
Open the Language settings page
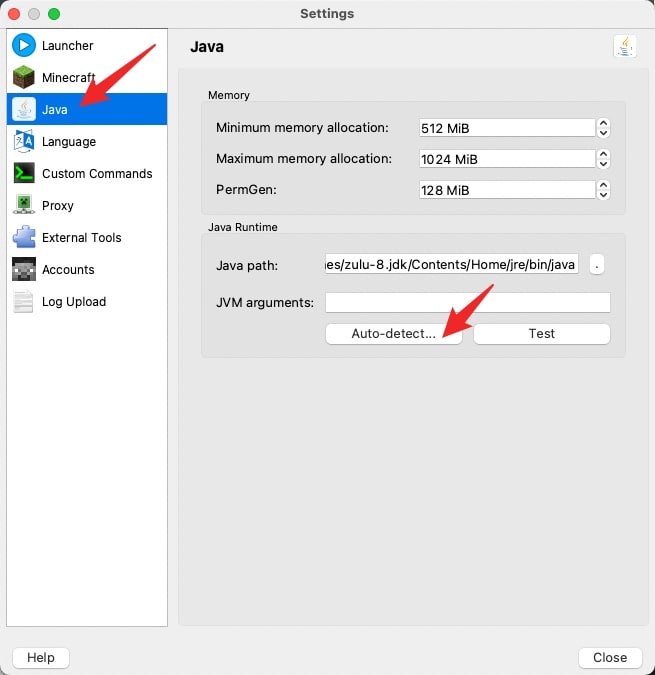point(87,141)
